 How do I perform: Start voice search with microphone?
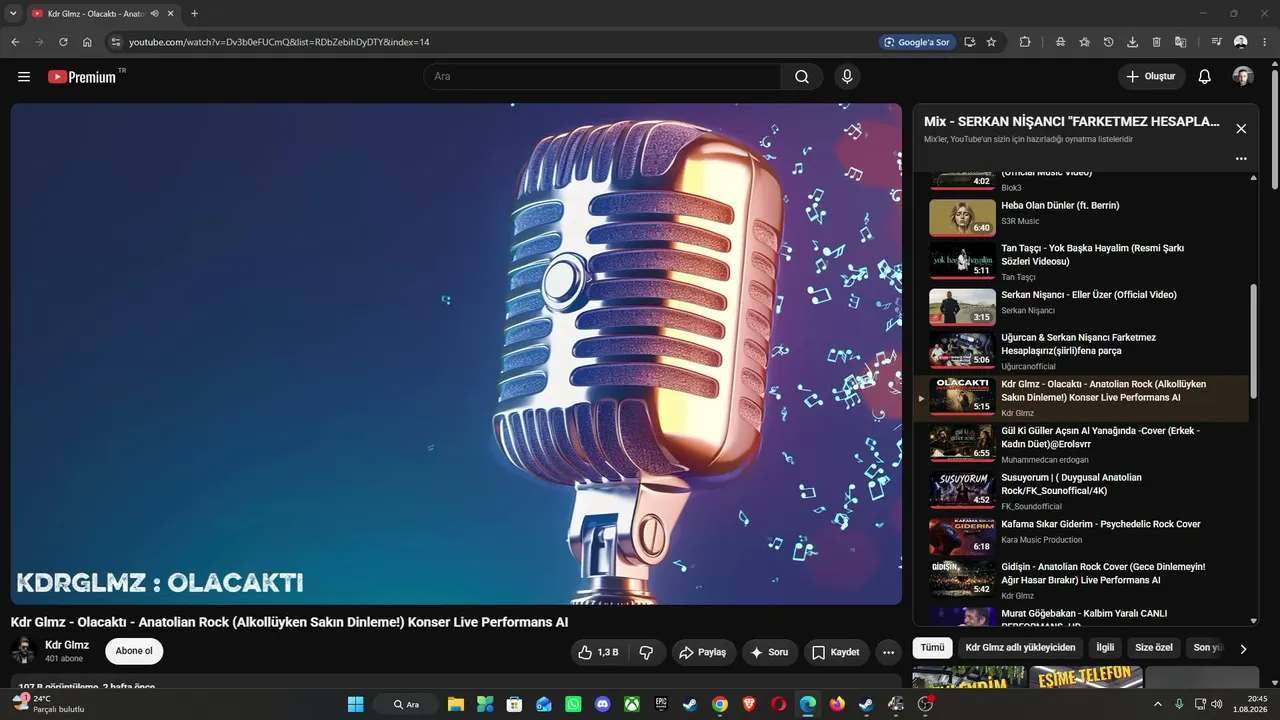point(847,77)
